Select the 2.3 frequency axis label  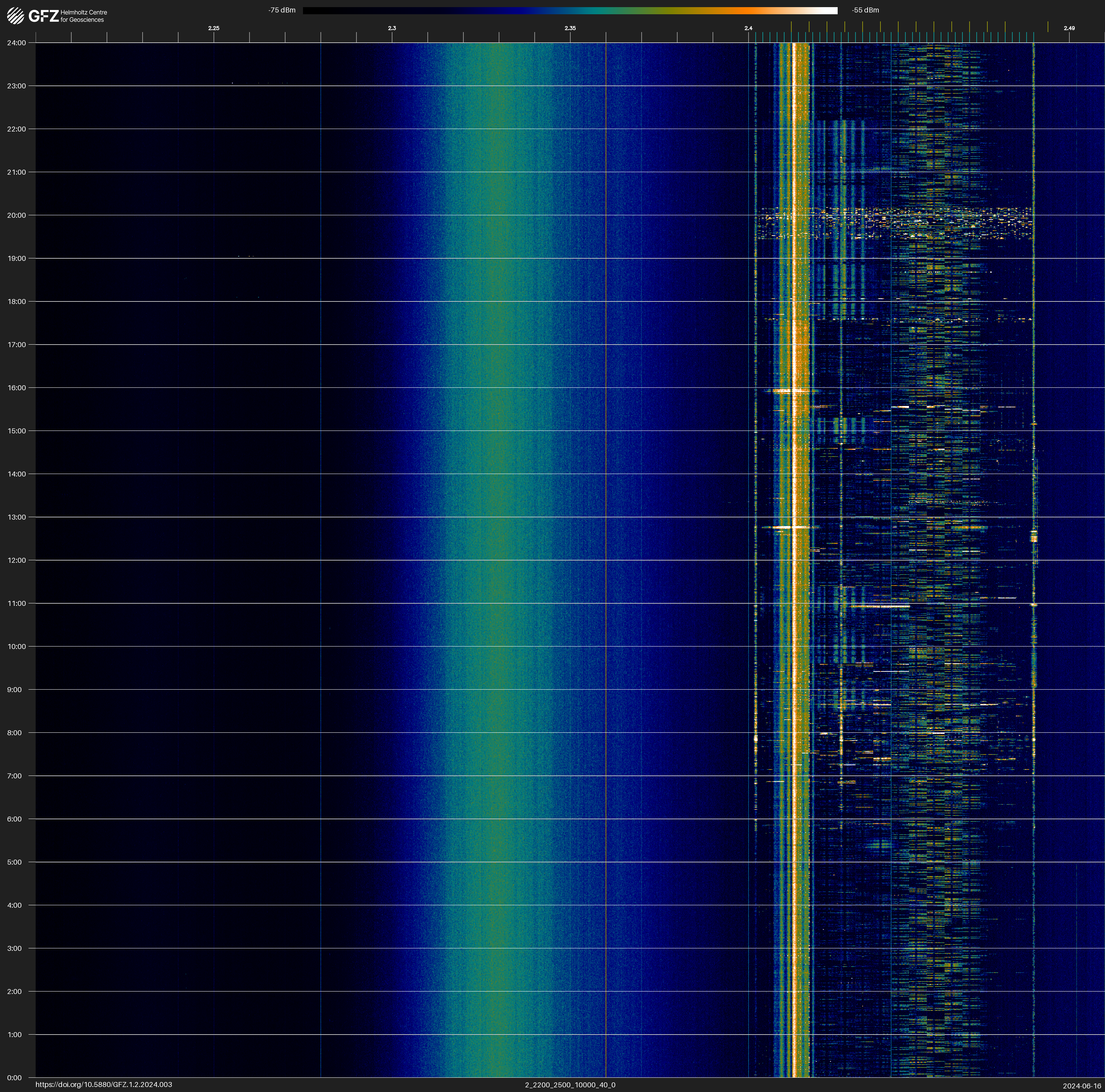pyautogui.click(x=392, y=28)
